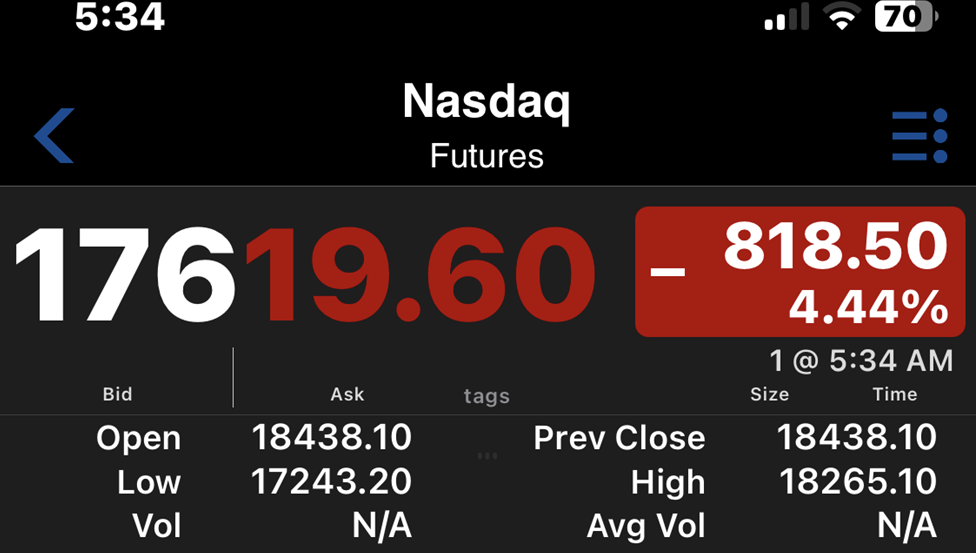Tap the Ask label

tap(347, 394)
